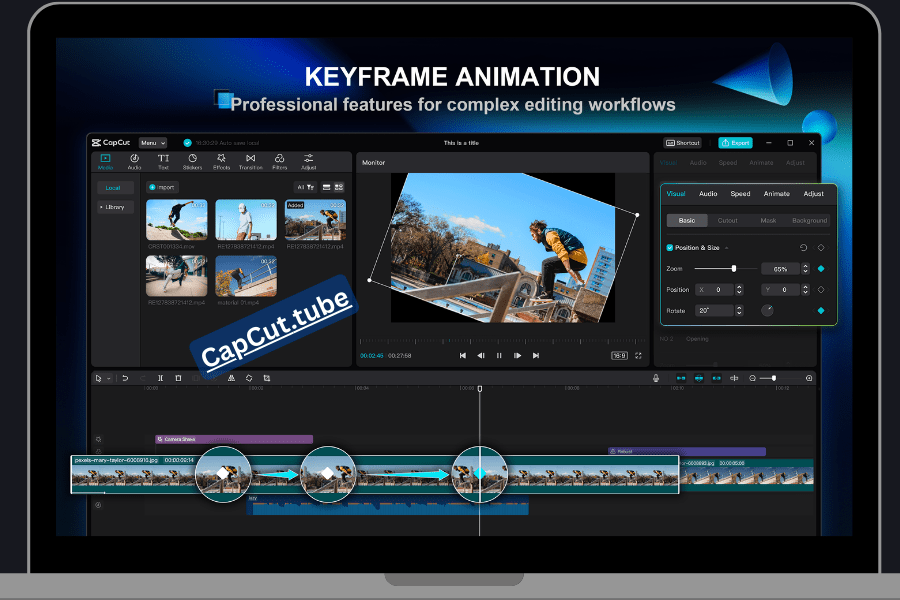Image resolution: width=900 pixels, height=600 pixels.
Task: Switch to the Cutout sub-tab
Action: click(x=727, y=220)
